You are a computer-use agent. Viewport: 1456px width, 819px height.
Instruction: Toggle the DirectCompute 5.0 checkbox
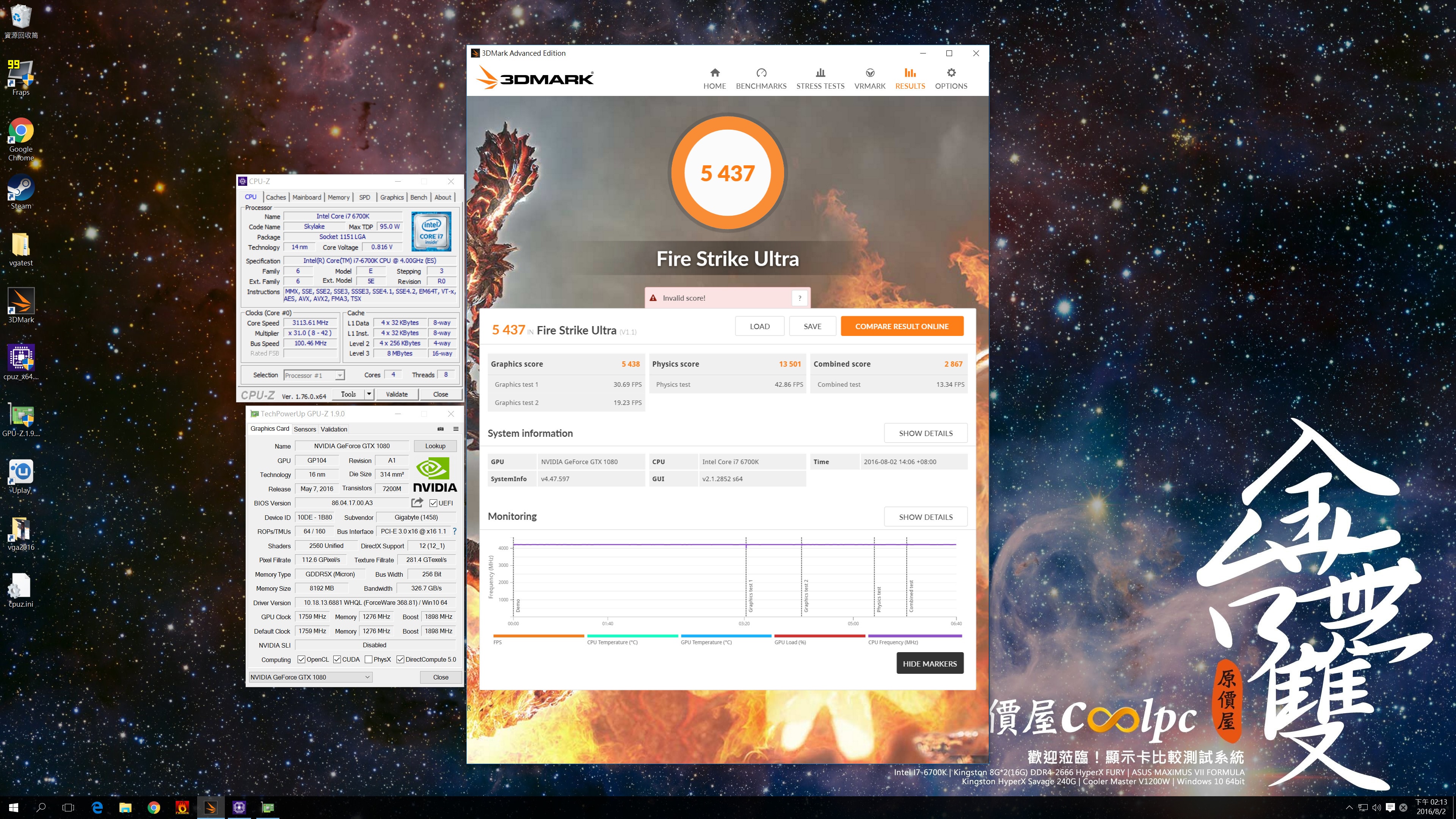coord(400,659)
